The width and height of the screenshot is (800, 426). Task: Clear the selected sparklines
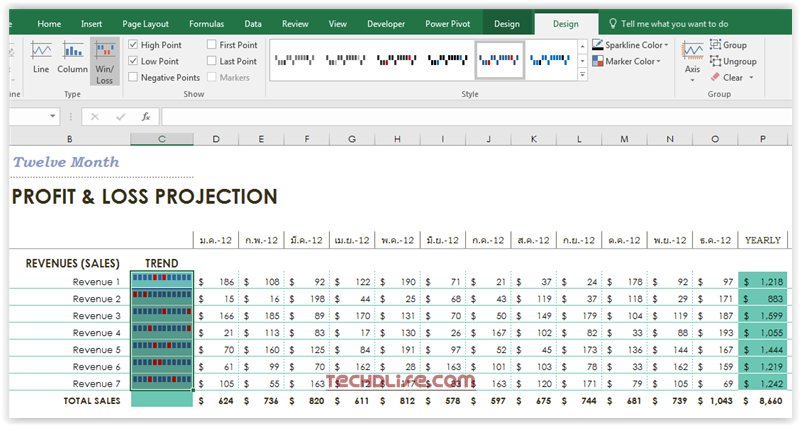click(x=727, y=78)
